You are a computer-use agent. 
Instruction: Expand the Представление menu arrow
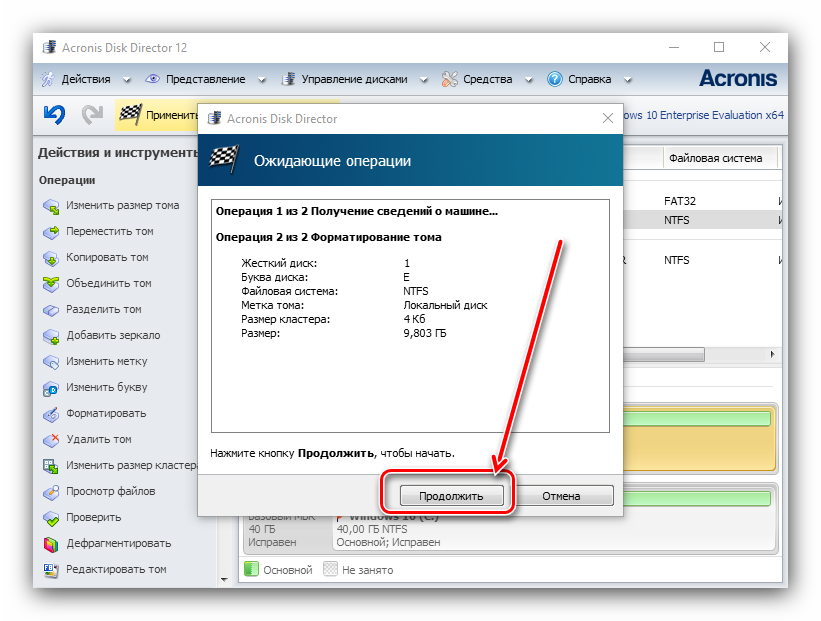point(261,80)
